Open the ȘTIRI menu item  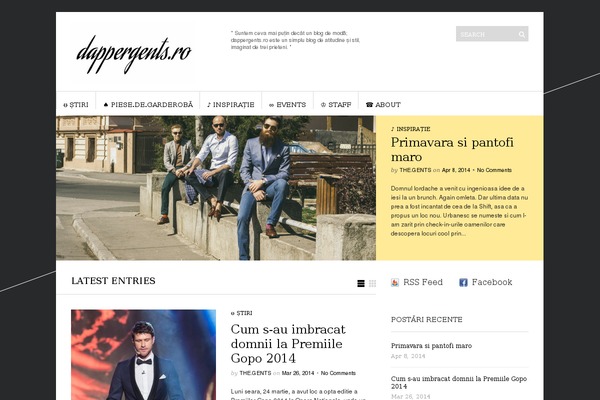[x=76, y=104]
